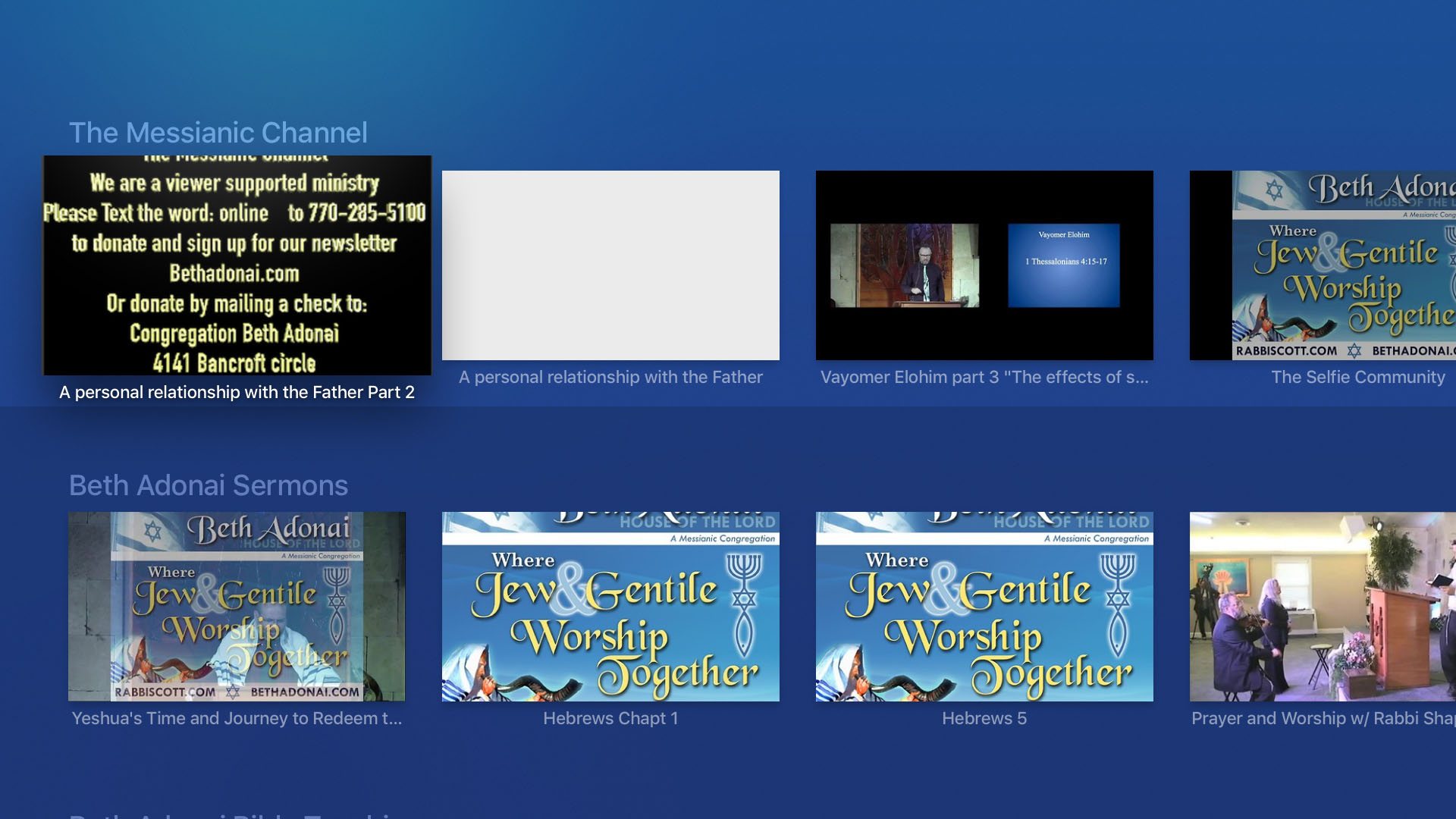Screen dimensions: 1456x819
Task: Click 'A personal relationship with the Father' title
Action: tap(610, 377)
